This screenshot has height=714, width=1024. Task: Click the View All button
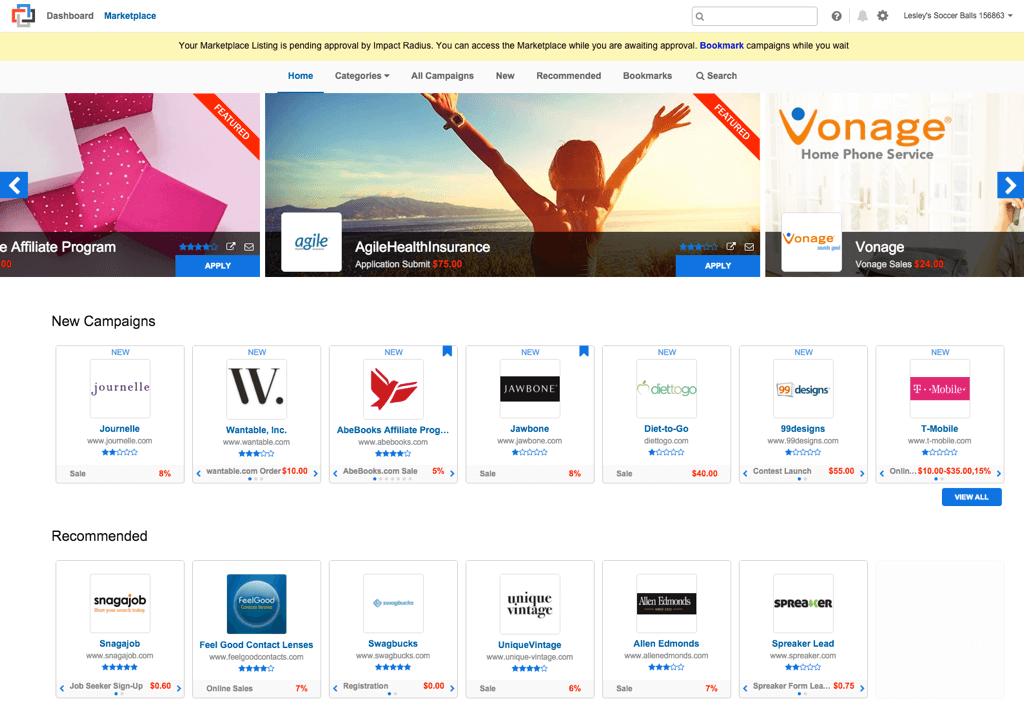971,497
